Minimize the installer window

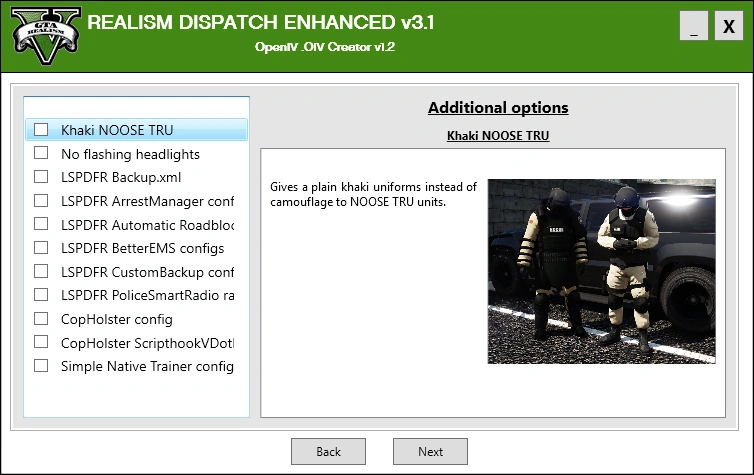click(x=693, y=25)
